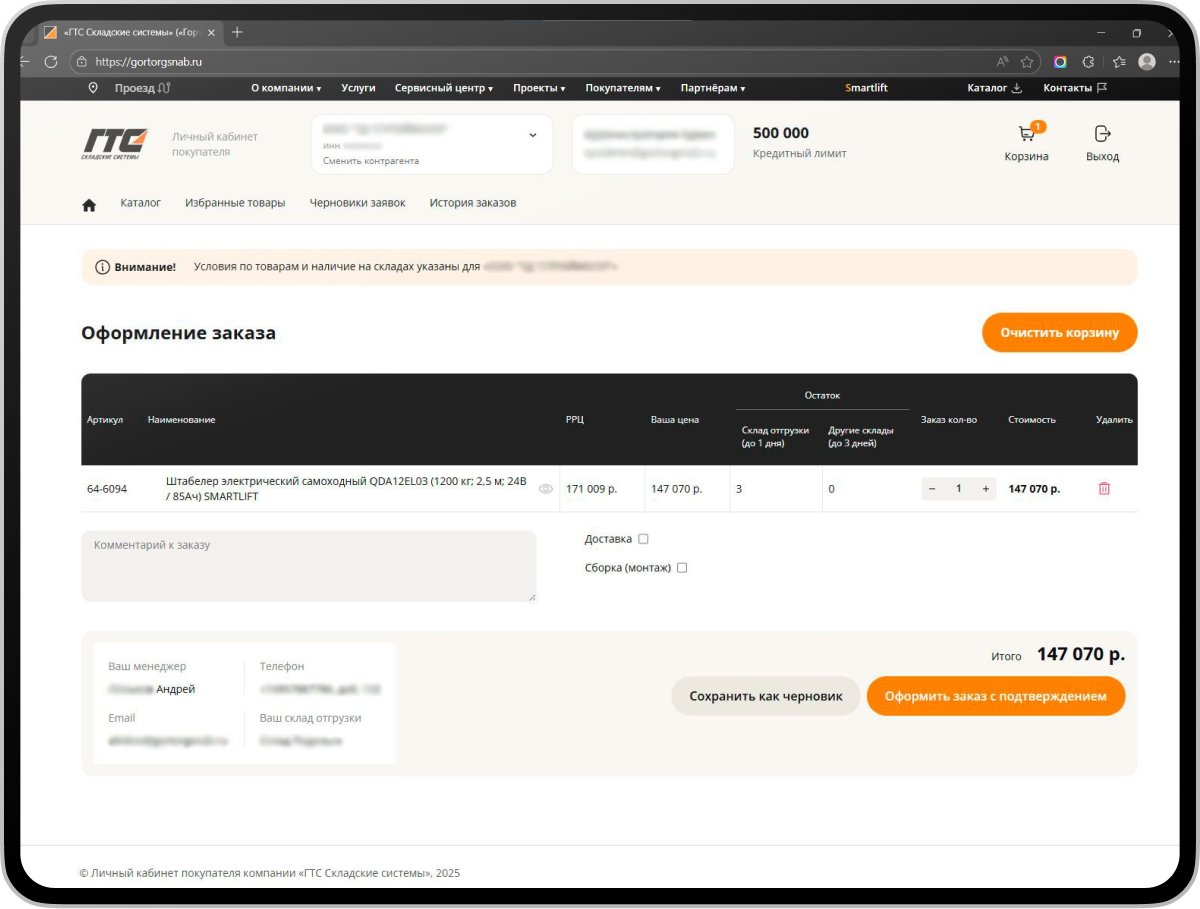This screenshot has height=909, width=1200.
Task: Add page to browser favorites star
Action: 1026,62
